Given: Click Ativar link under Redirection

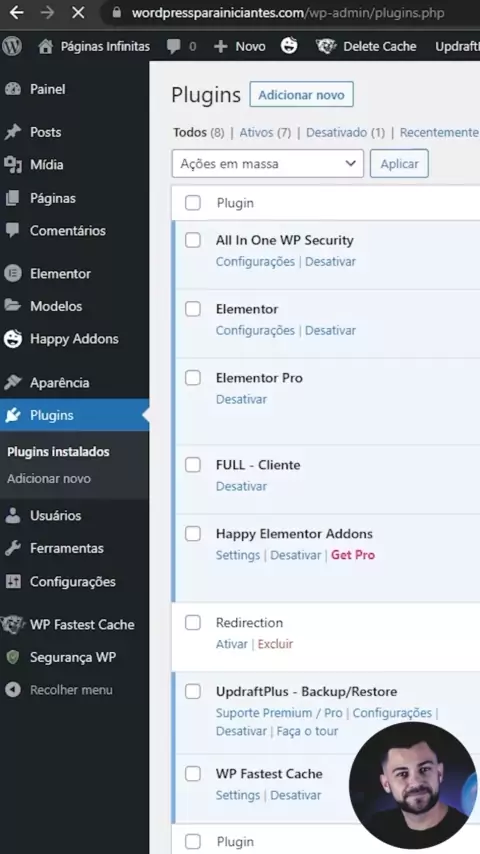Looking at the screenshot, I should coord(232,644).
